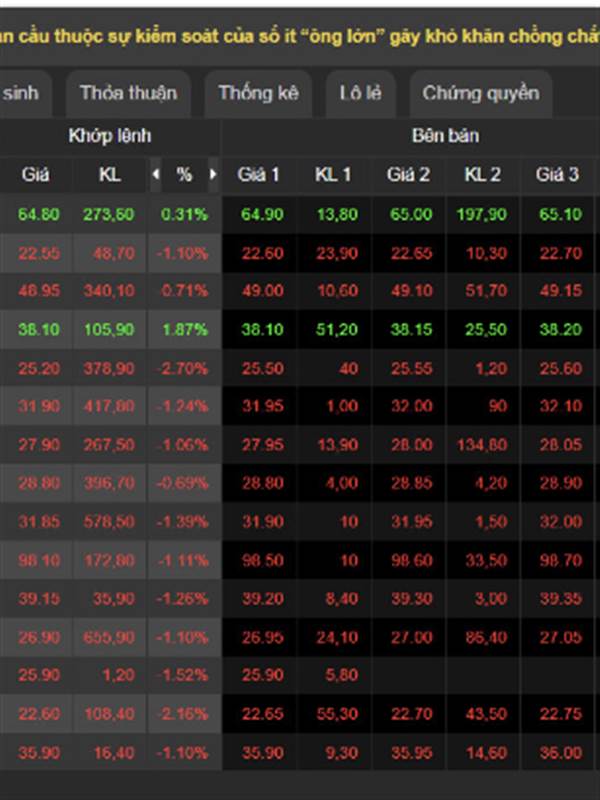Click ask volume 197,90
This screenshot has width=600, height=800.
pyautogui.click(x=482, y=214)
